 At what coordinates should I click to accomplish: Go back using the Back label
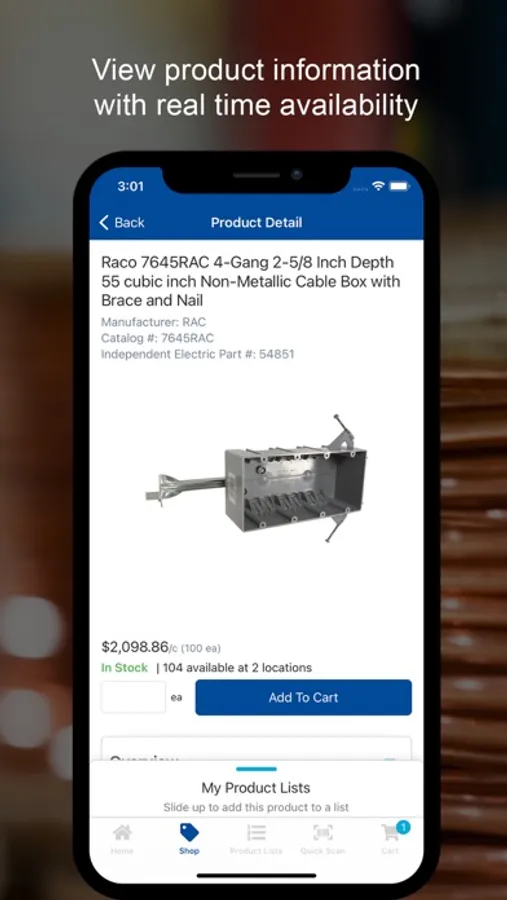tap(129, 223)
